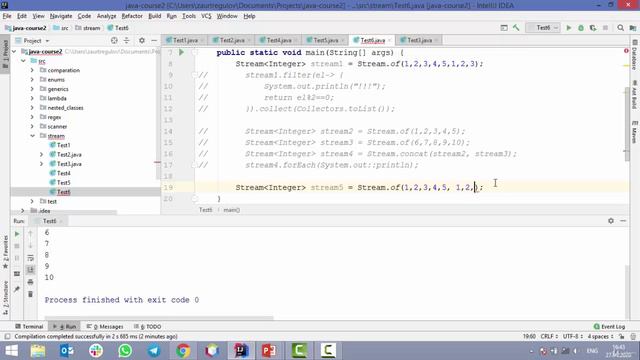Open the Event Log
The image size is (640, 360).
tap(609, 327)
